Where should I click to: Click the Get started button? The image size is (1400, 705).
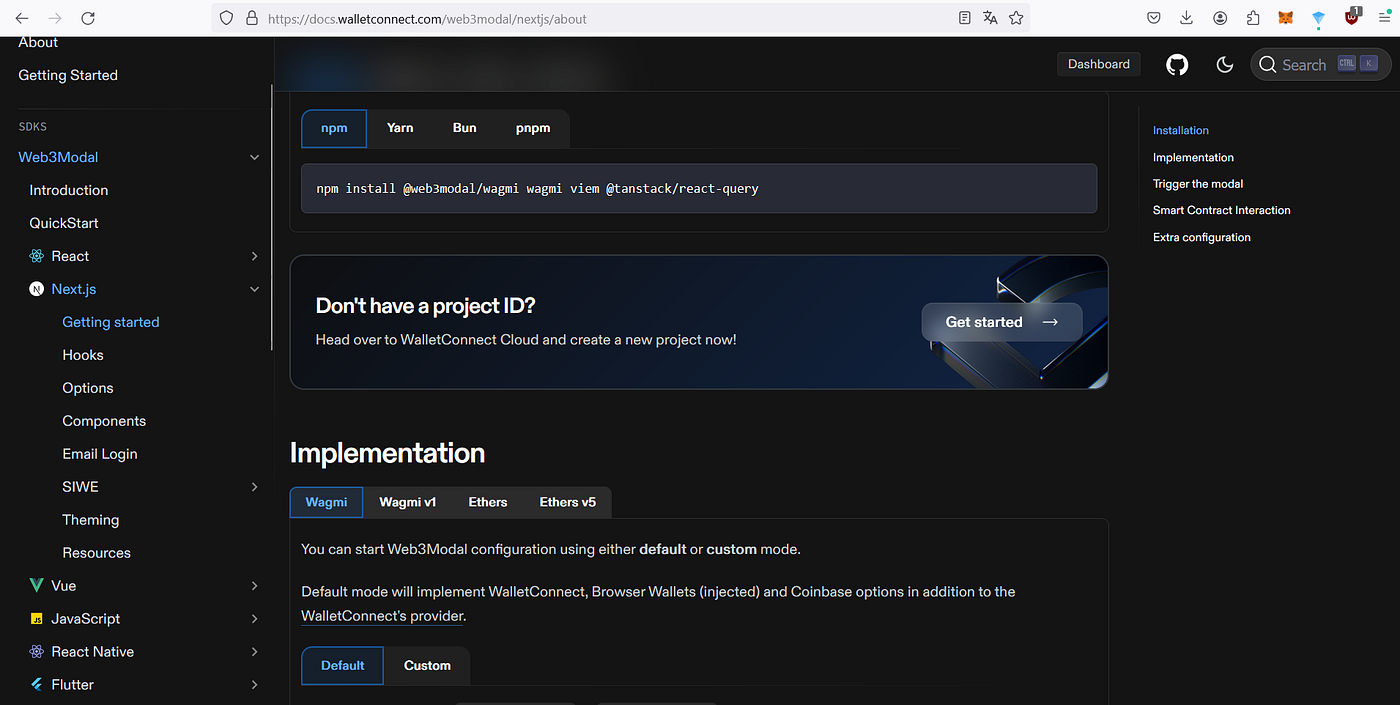pyautogui.click(x=1002, y=322)
